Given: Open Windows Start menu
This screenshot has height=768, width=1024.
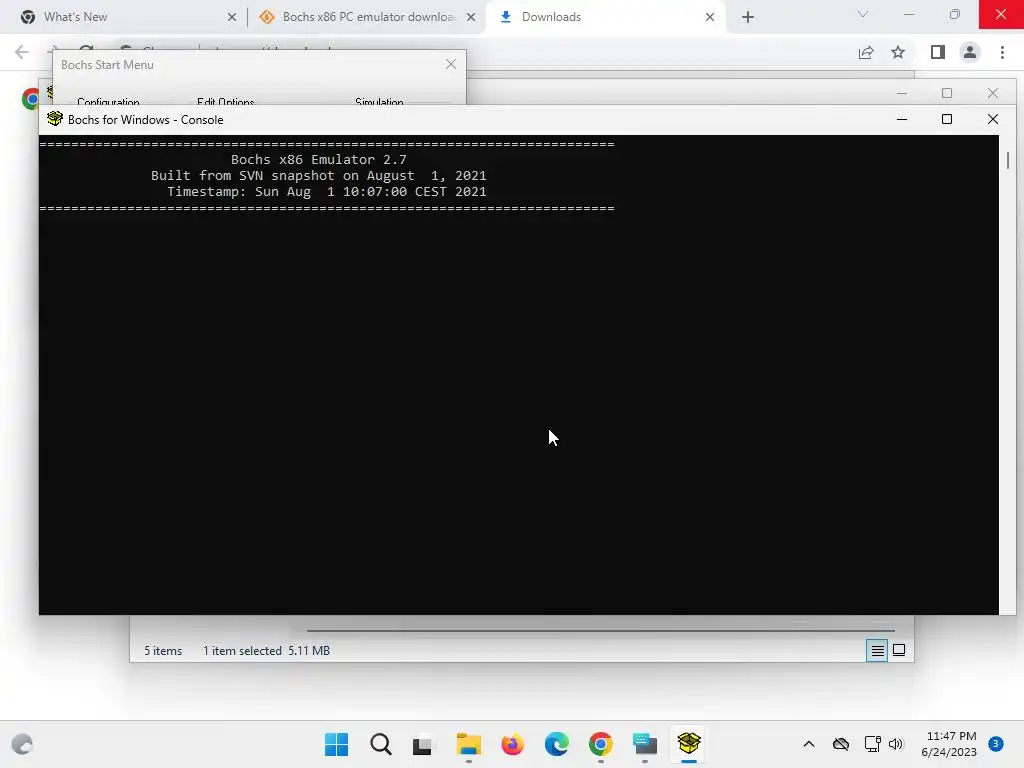Looking at the screenshot, I should [336, 744].
